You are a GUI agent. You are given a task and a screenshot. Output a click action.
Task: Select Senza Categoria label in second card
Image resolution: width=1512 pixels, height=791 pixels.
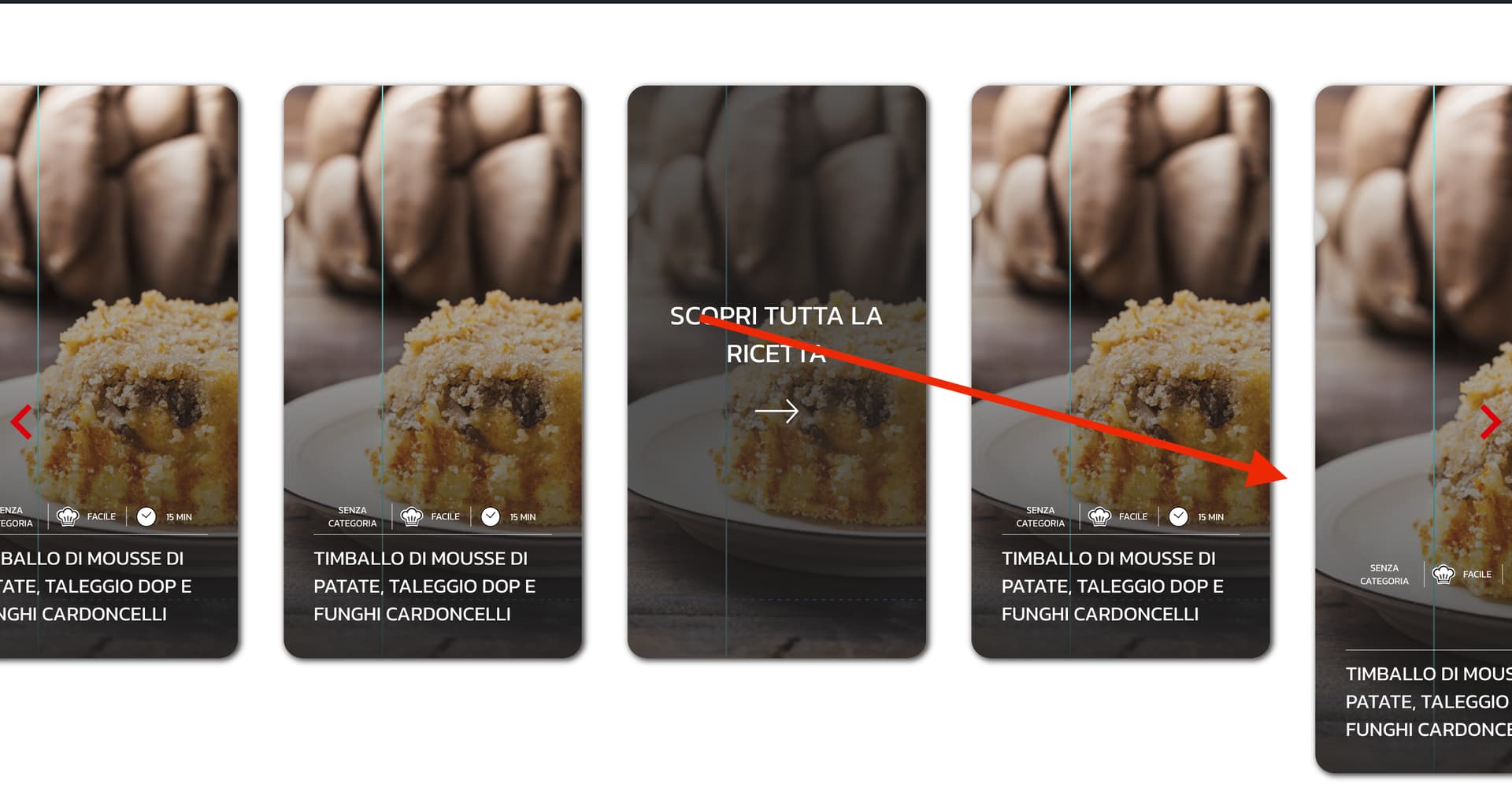click(352, 516)
